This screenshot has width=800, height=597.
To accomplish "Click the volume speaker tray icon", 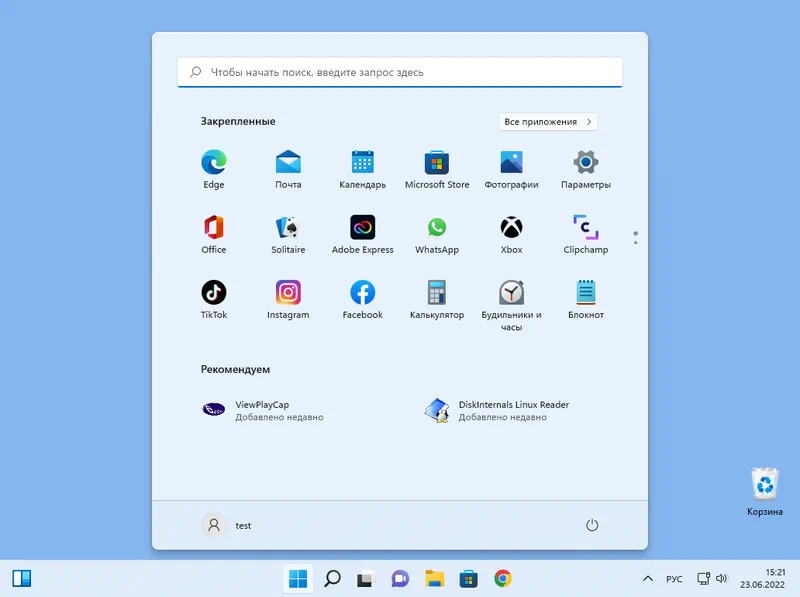I will pos(721,579).
